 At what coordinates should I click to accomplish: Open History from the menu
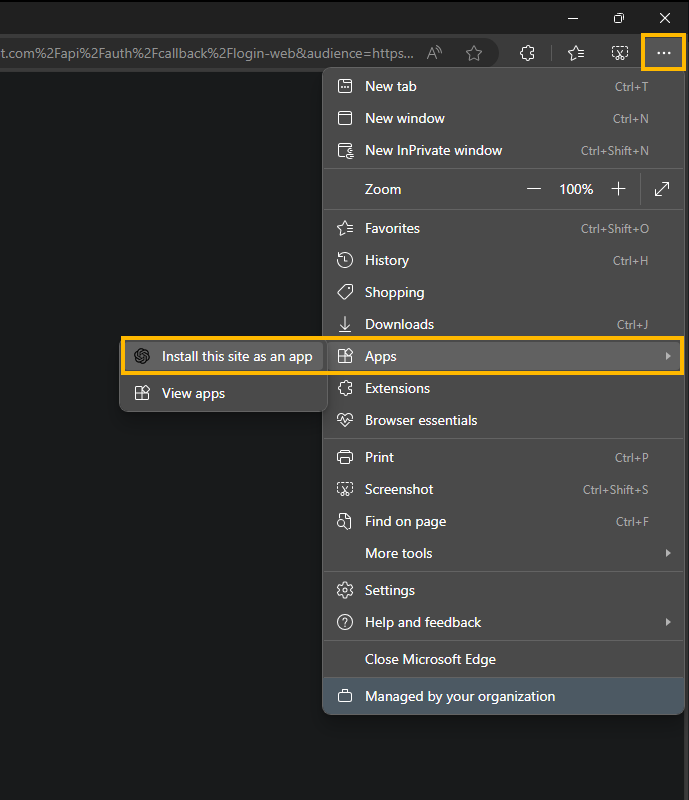coord(503,261)
